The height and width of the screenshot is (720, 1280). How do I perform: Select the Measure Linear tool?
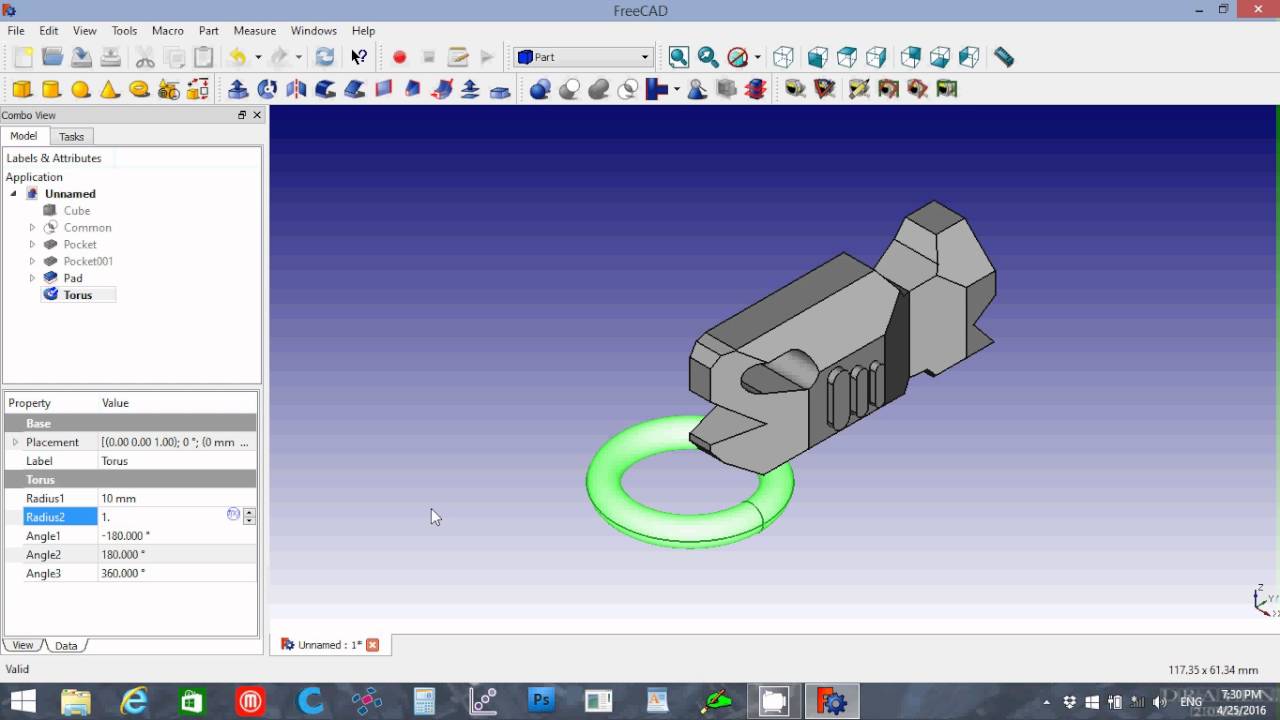[x=795, y=89]
